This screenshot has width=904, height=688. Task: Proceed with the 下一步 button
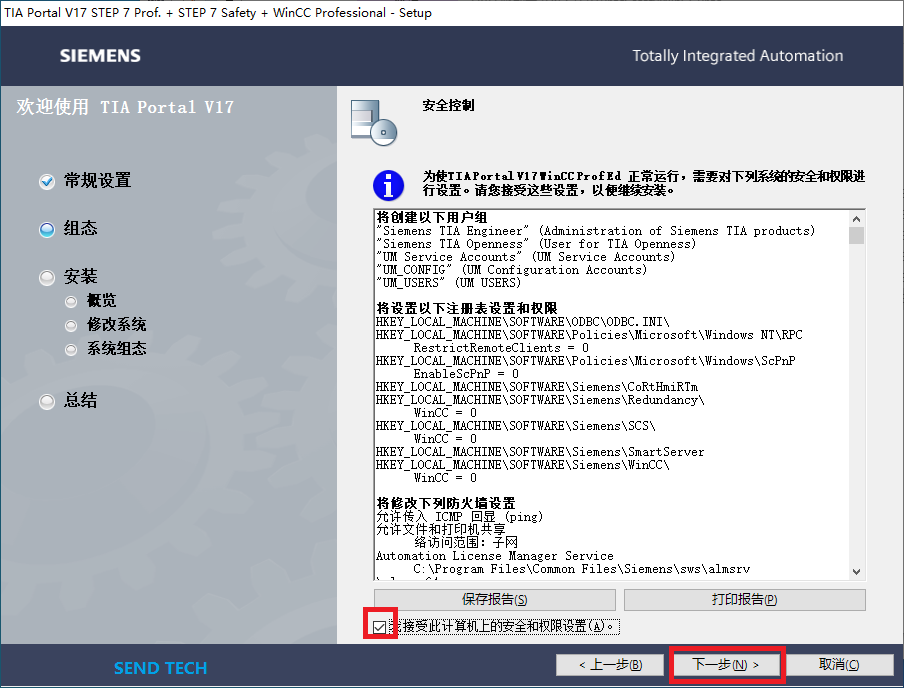click(727, 664)
